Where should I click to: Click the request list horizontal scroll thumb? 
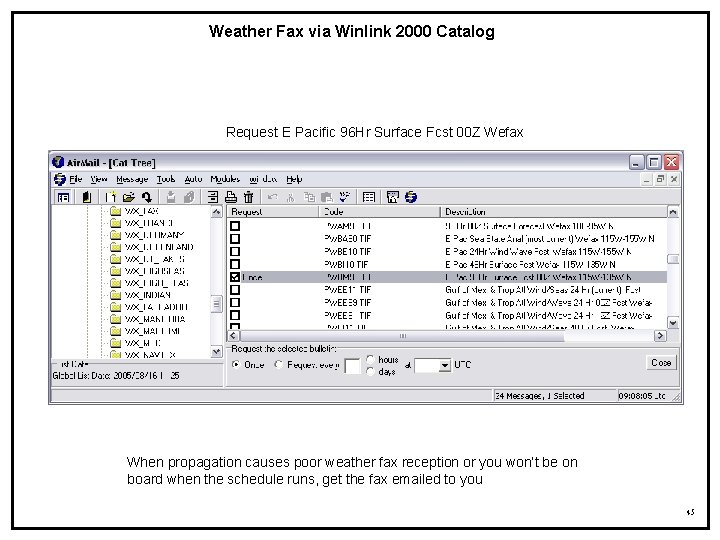tap(402, 336)
